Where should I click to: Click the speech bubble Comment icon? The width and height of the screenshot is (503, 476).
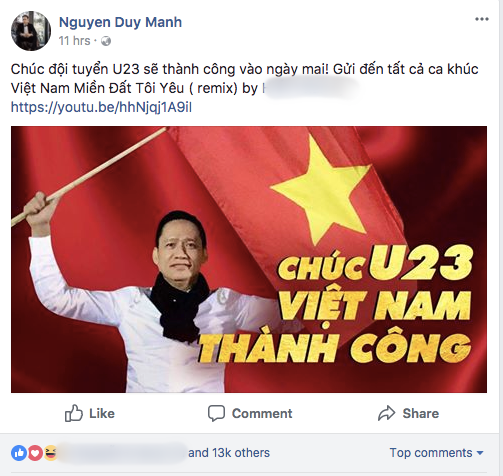216,414
